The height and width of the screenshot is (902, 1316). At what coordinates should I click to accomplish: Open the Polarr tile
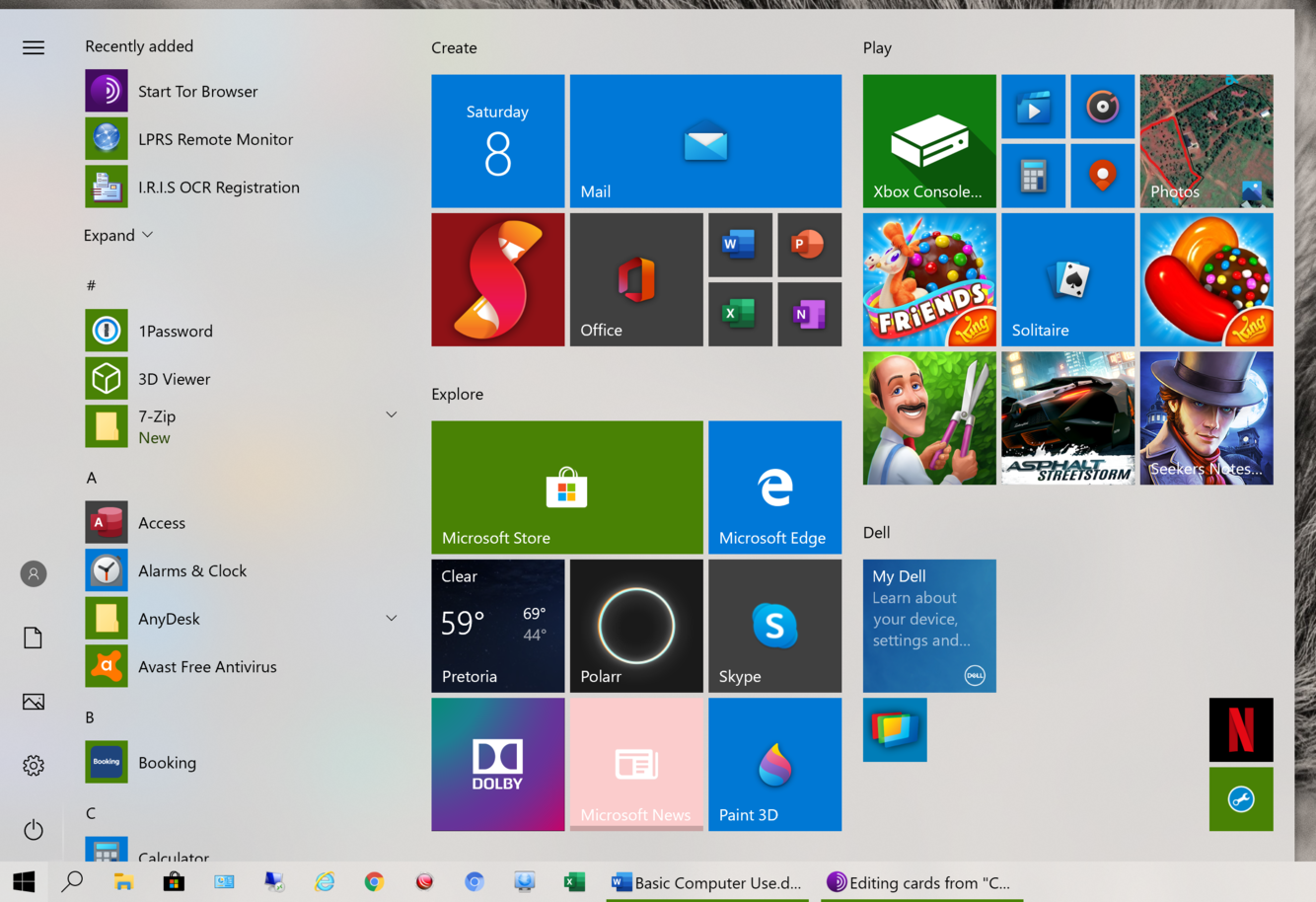(636, 626)
